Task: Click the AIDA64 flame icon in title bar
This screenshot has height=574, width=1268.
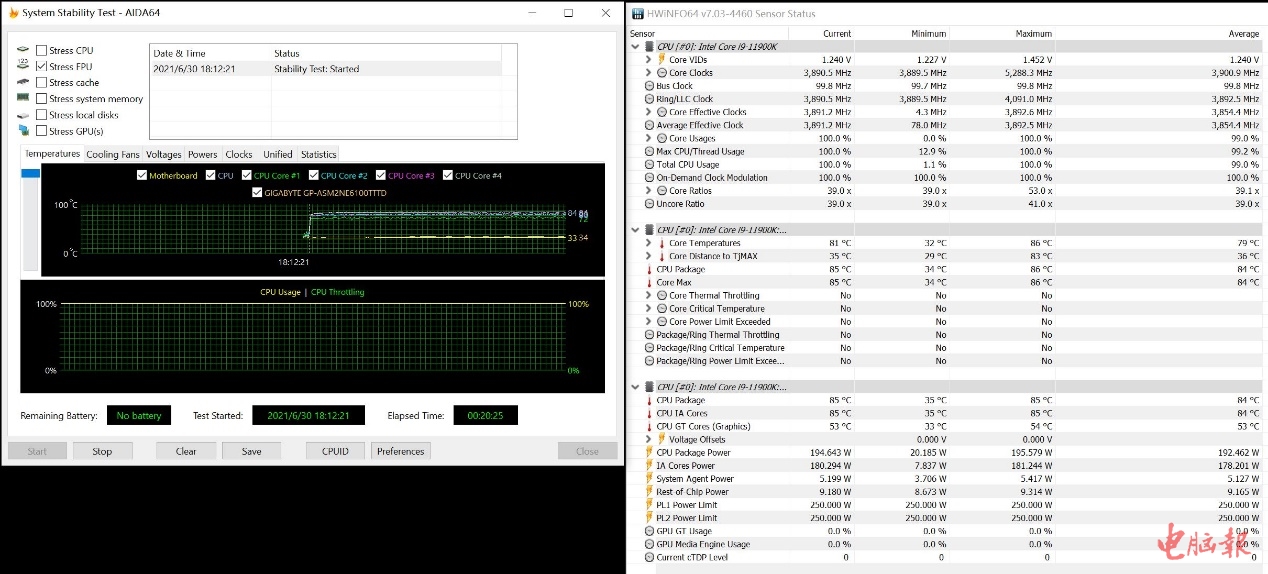Action: pyautogui.click(x=14, y=13)
